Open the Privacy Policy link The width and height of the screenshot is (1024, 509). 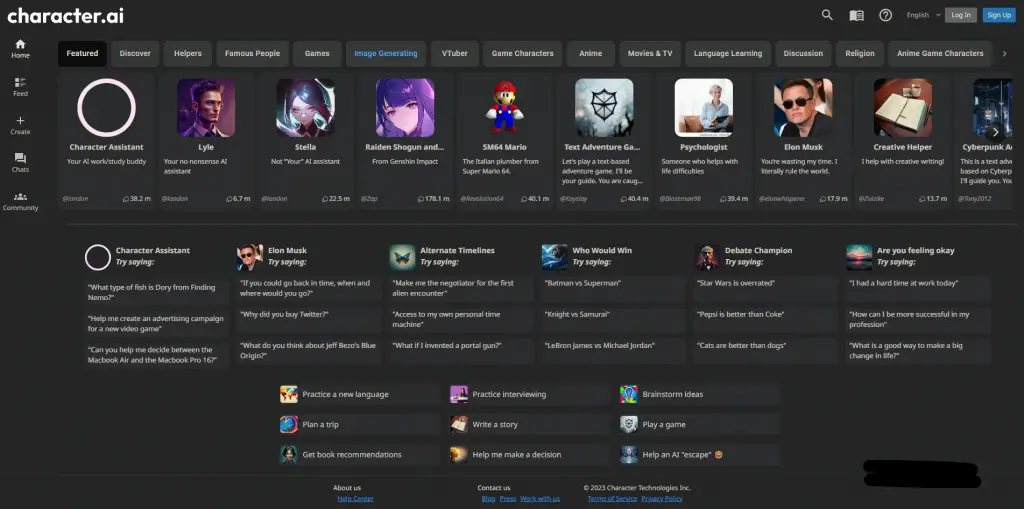click(x=662, y=499)
